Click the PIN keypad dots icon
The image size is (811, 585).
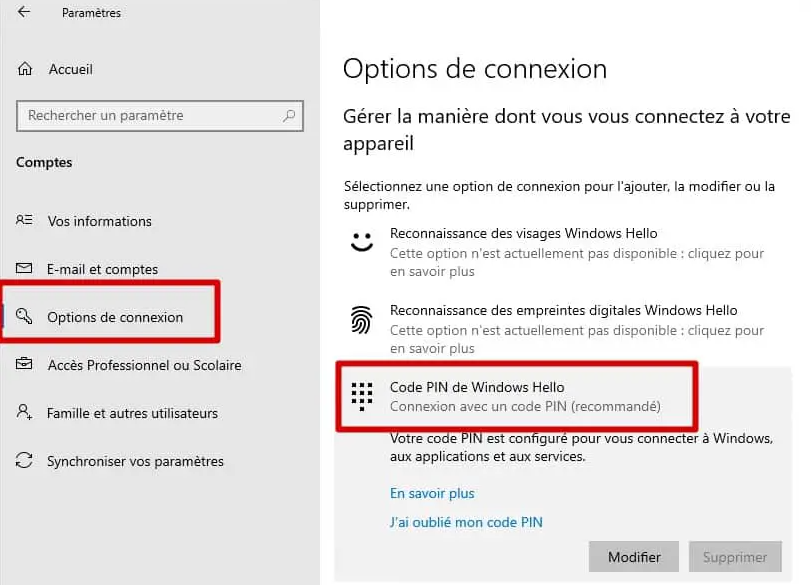tap(361, 396)
